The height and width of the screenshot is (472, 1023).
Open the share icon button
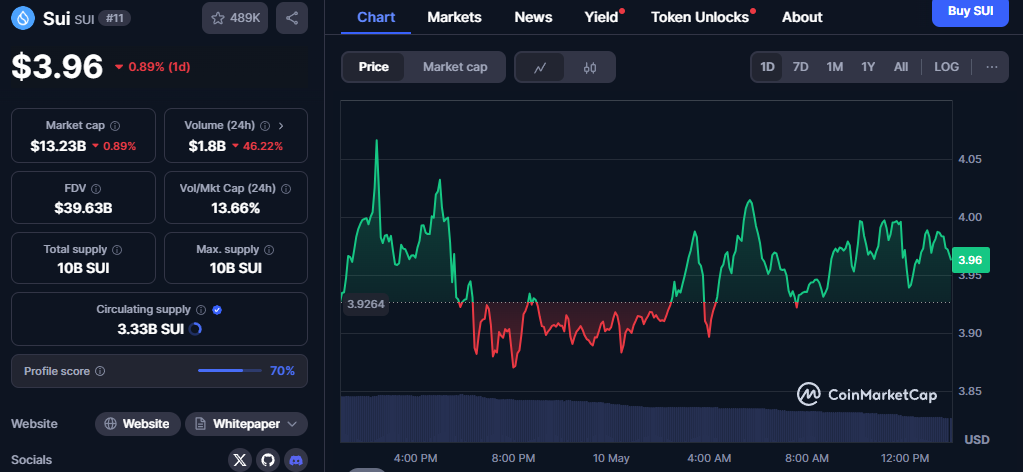tap(292, 18)
